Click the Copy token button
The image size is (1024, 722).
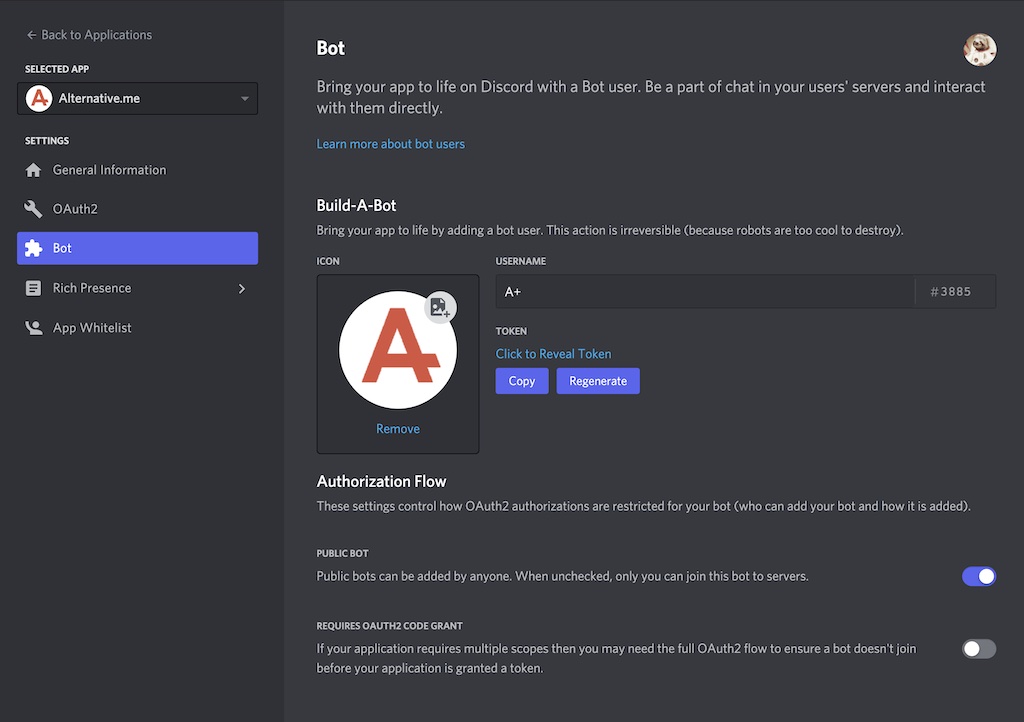pyautogui.click(x=521, y=380)
